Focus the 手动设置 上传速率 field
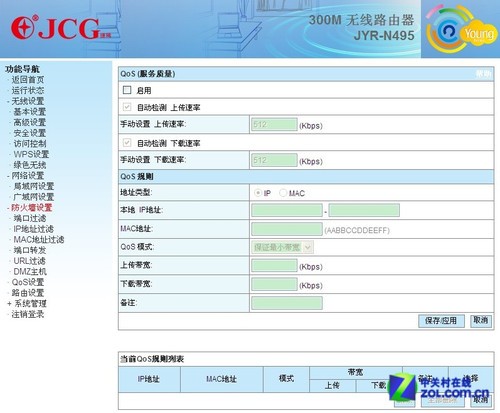This screenshot has width=500, height=413. [274, 125]
